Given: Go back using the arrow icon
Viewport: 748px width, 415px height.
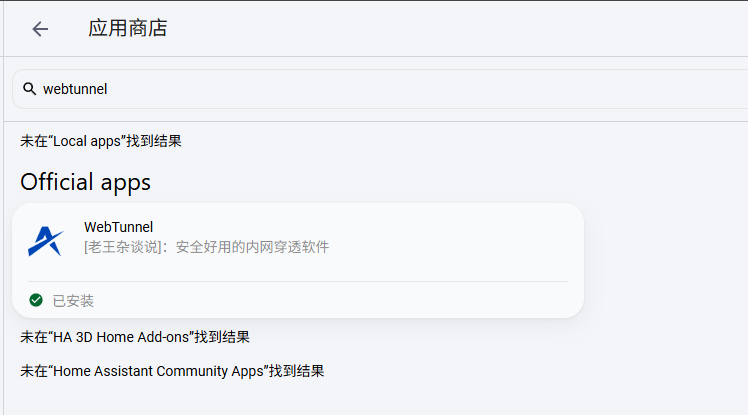Looking at the screenshot, I should tap(40, 29).
